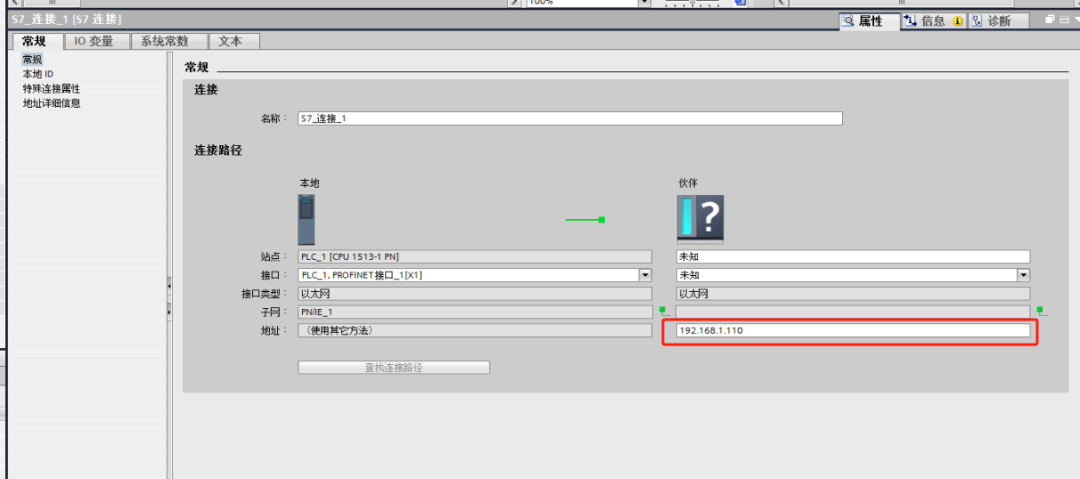Click the green connection line between local and partner
Viewport: 1080px width, 479px height.
click(585, 220)
